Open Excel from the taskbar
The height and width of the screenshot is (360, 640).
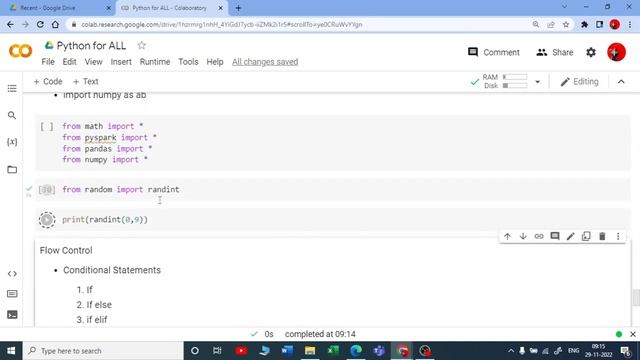[x=333, y=351]
